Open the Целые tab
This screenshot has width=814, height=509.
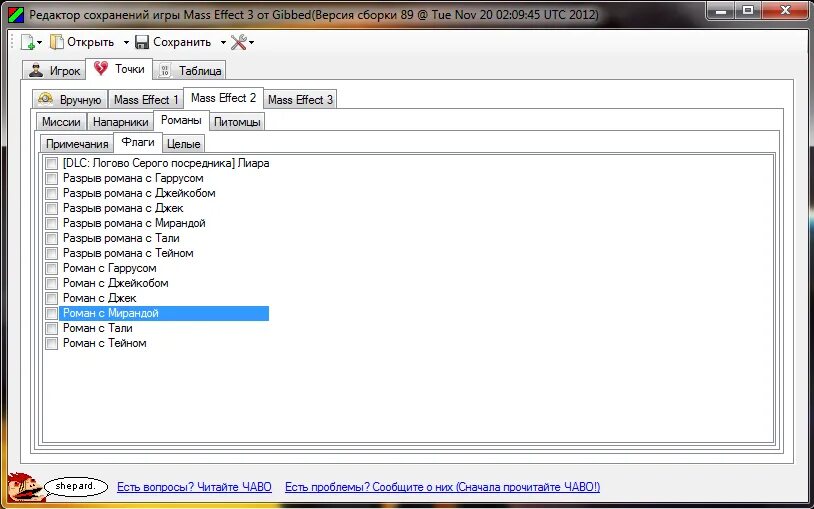point(184,143)
